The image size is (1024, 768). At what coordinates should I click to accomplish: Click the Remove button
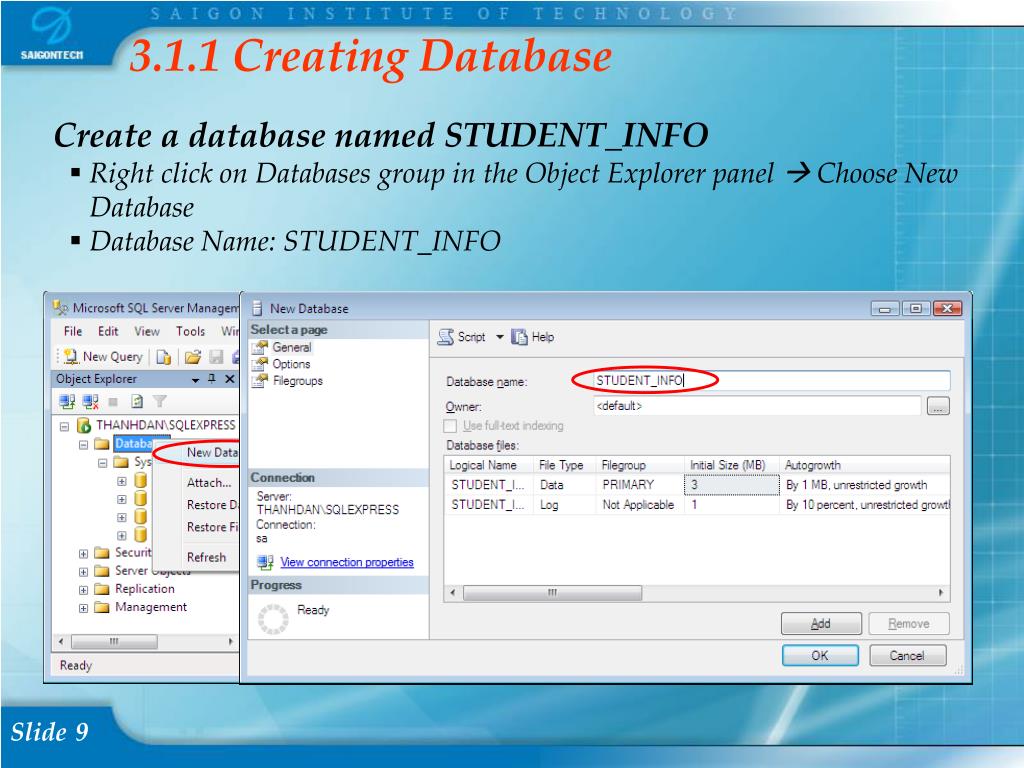coord(908,624)
